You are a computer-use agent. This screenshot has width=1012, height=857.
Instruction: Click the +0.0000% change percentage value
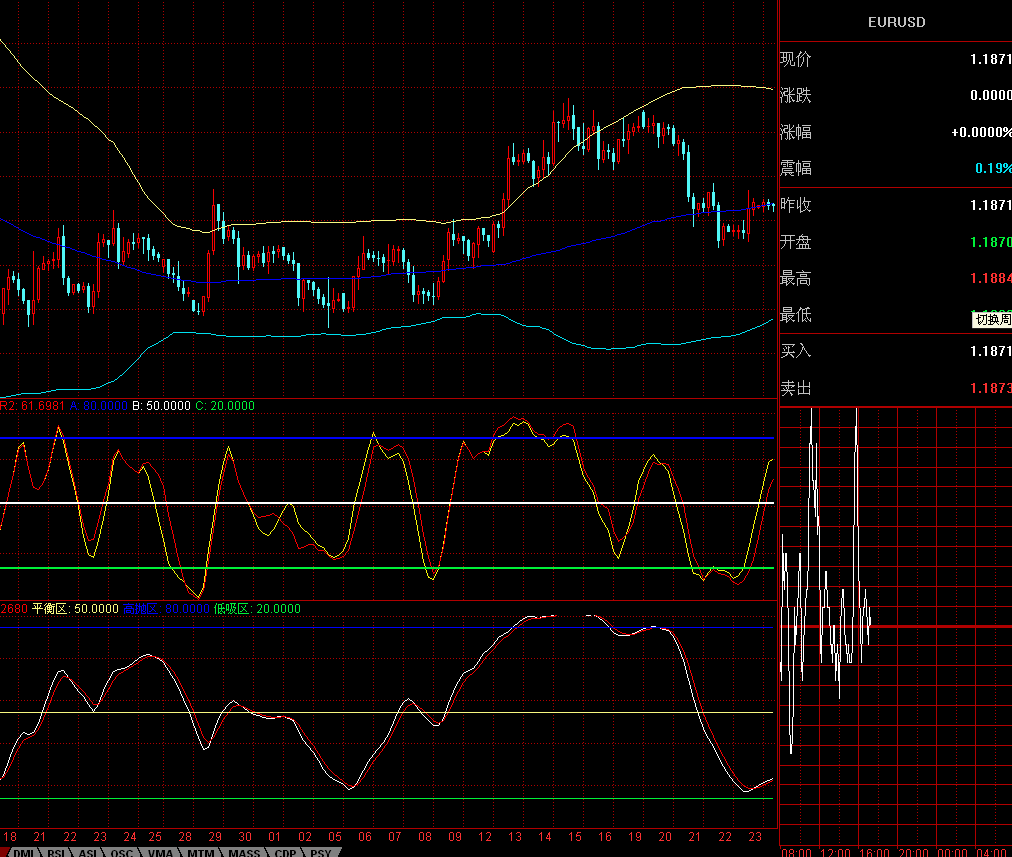[x=981, y=132]
